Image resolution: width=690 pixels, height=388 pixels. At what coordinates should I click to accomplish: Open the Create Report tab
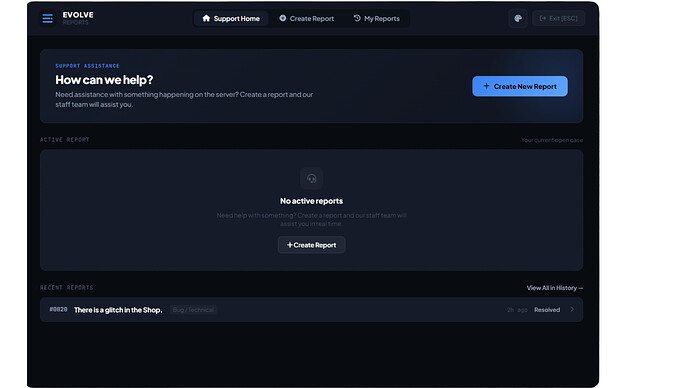(x=307, y=18)
